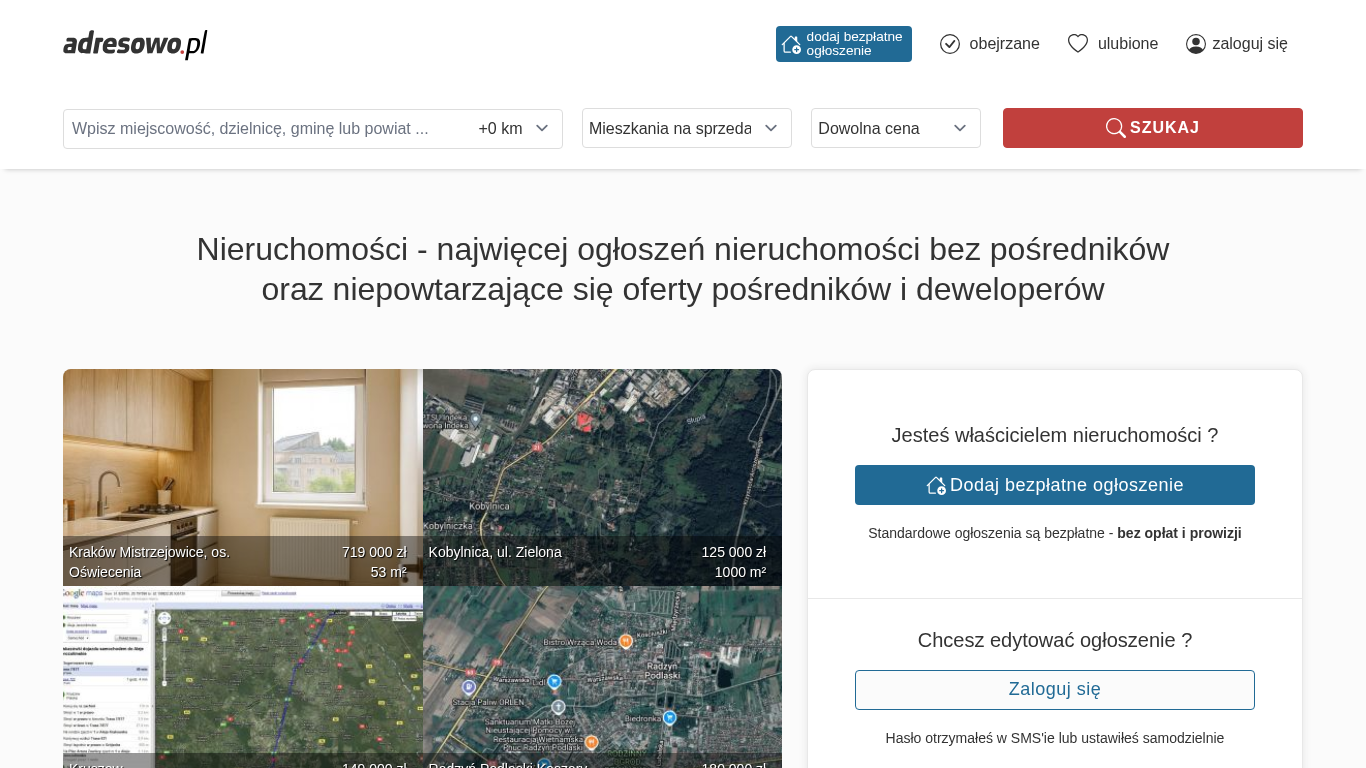Open Kobylnica ul. Zielona listing map

602,460
